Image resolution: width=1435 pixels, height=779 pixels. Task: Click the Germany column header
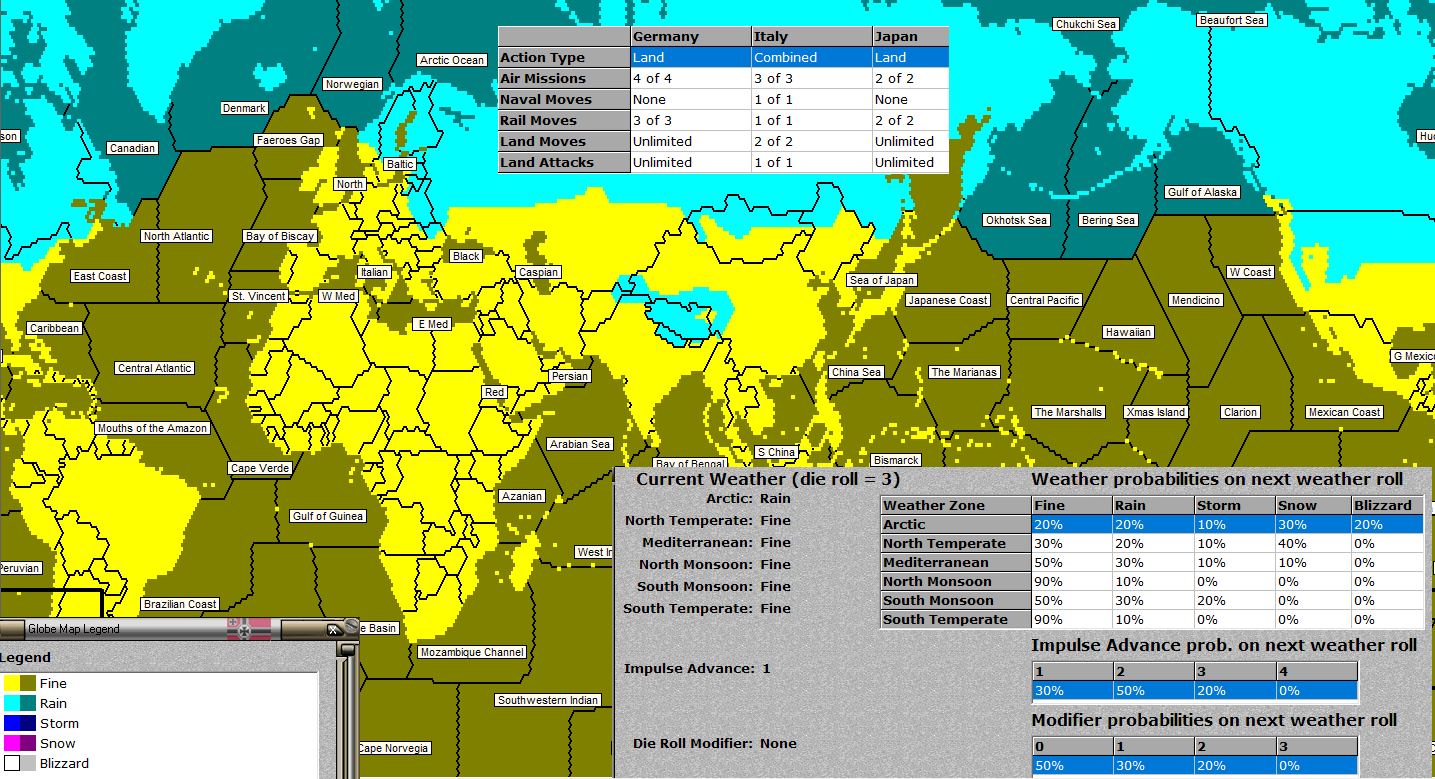(x=690, y=37)
